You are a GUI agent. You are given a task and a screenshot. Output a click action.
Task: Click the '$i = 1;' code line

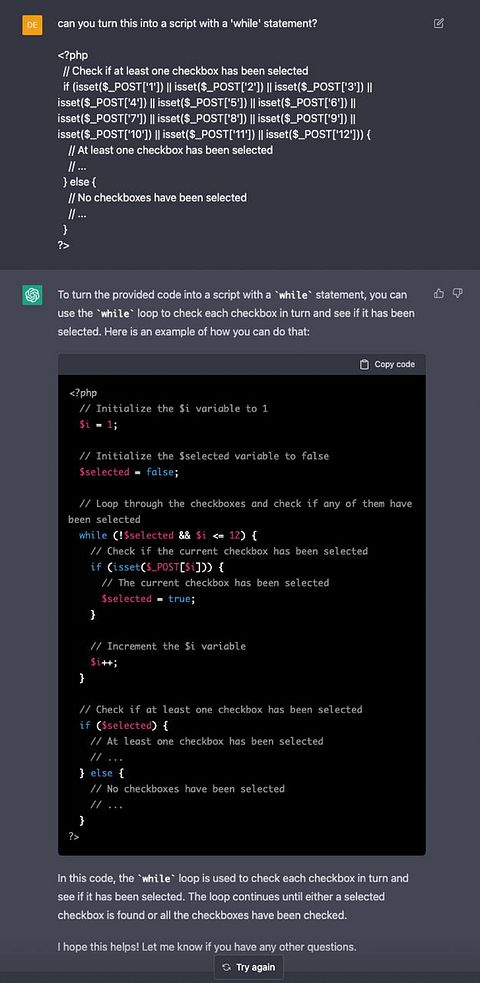click(98, 424)
